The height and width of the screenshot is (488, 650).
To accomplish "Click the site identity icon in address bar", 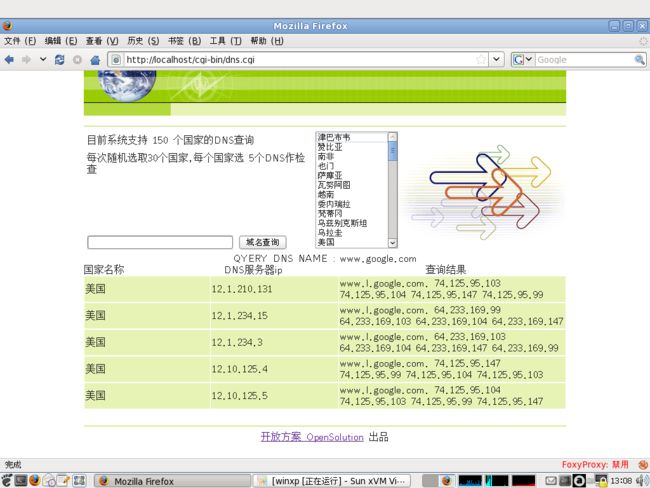I will tap(116, 60).
